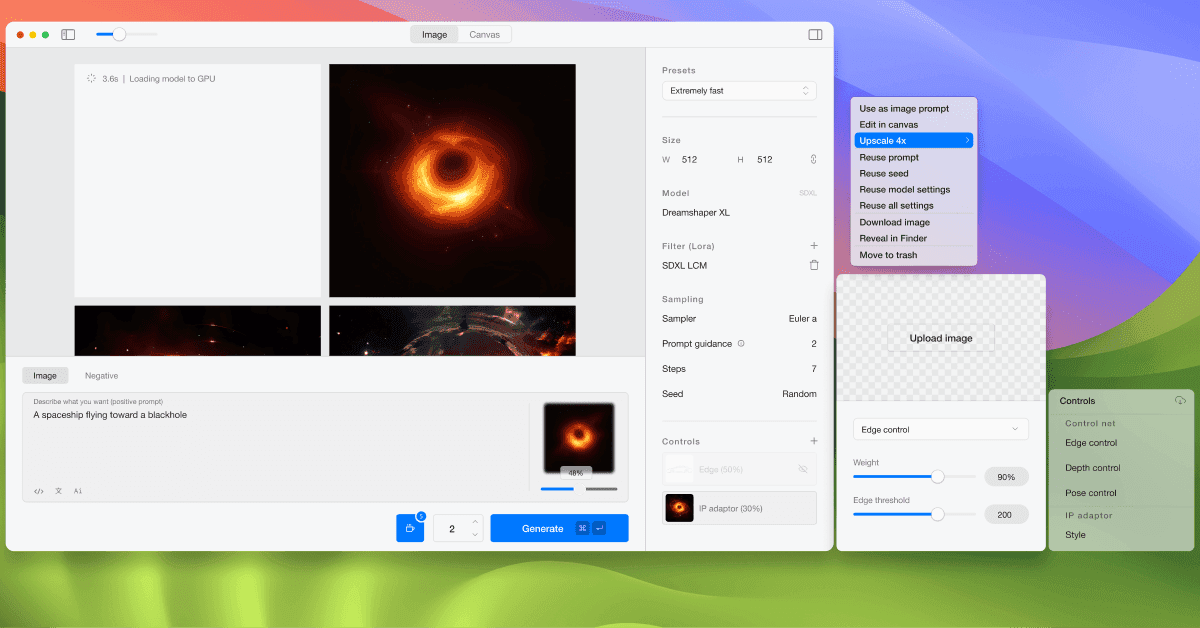Click the loading image placeholder tile
Screen dimensions: 1200x628
pyautogui.click(x=198, y=180)
